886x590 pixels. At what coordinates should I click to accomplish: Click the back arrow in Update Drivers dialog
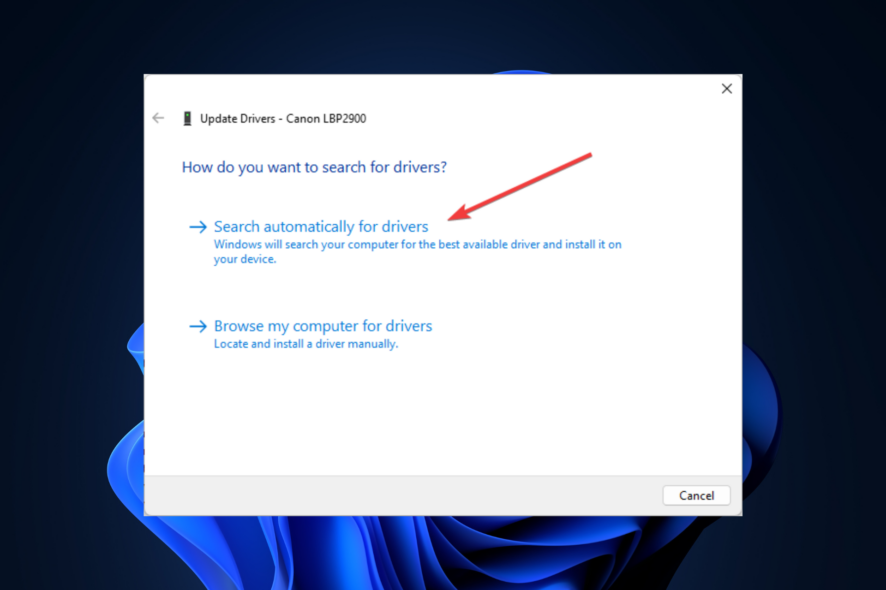pyautogui.click(x=158, y=118)
